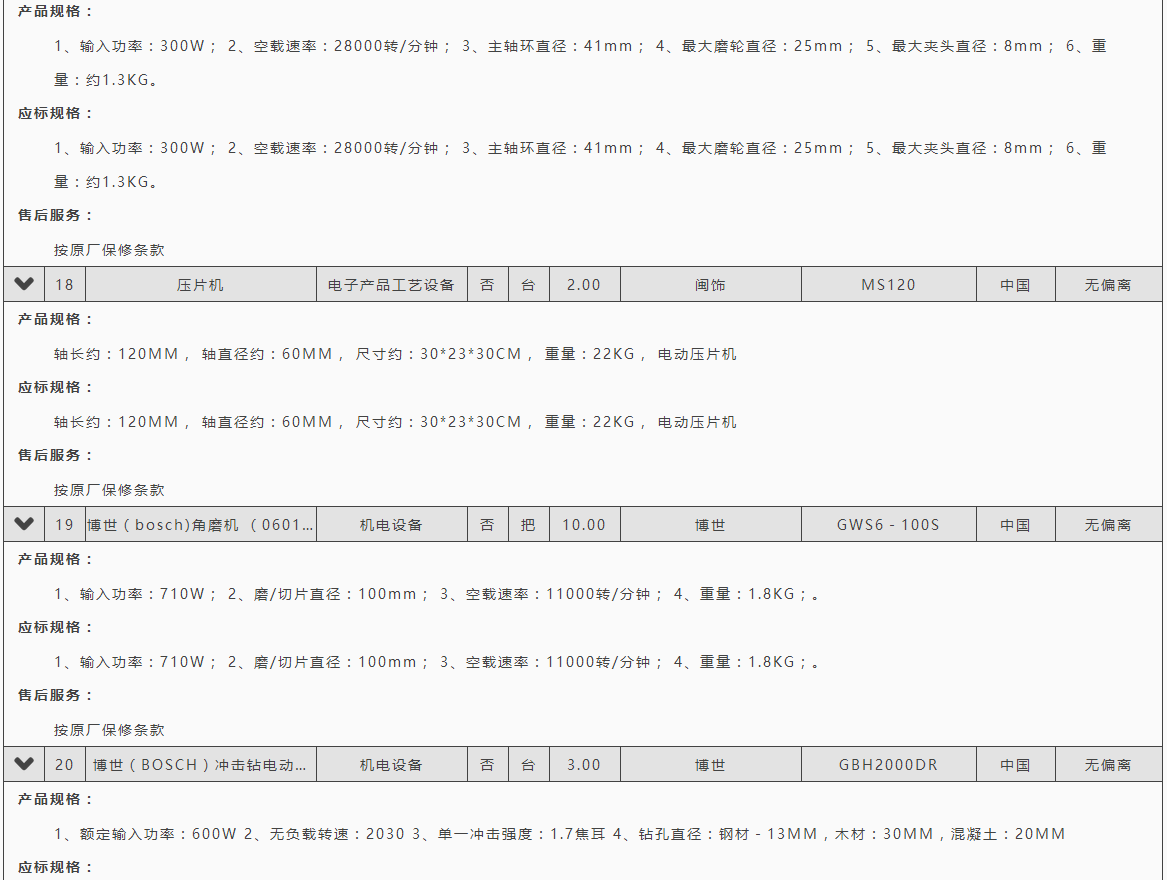1167x880 pixels.
Task: Click the 无偏离 cell in row 20
Action: click(1108, 765)
